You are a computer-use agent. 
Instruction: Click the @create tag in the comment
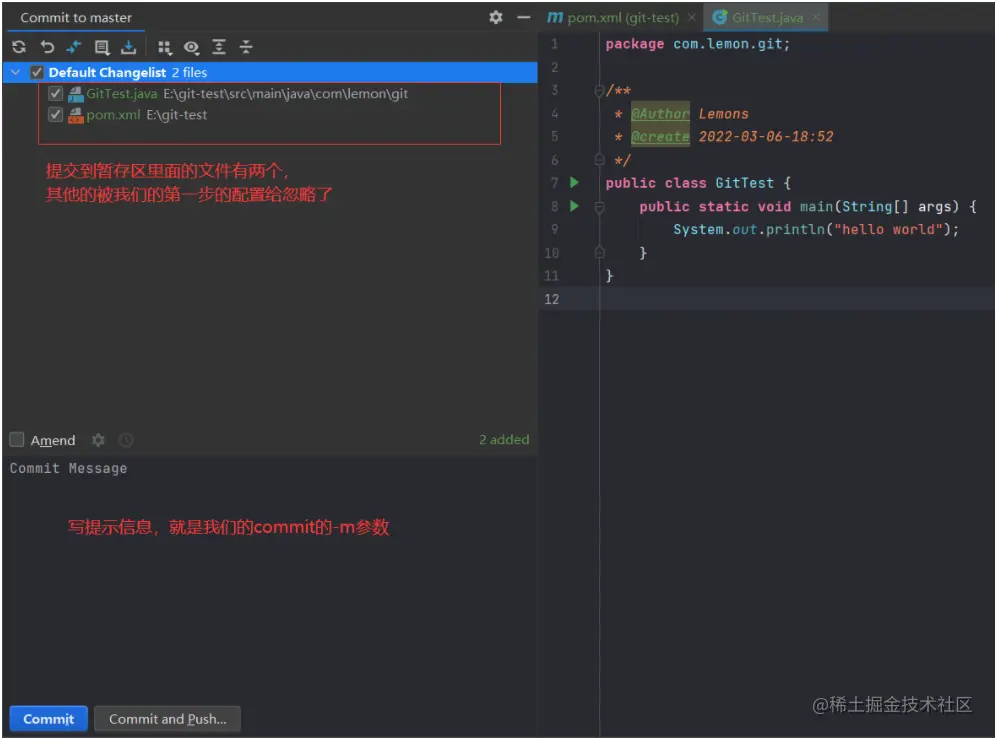[x=660, y=137]
